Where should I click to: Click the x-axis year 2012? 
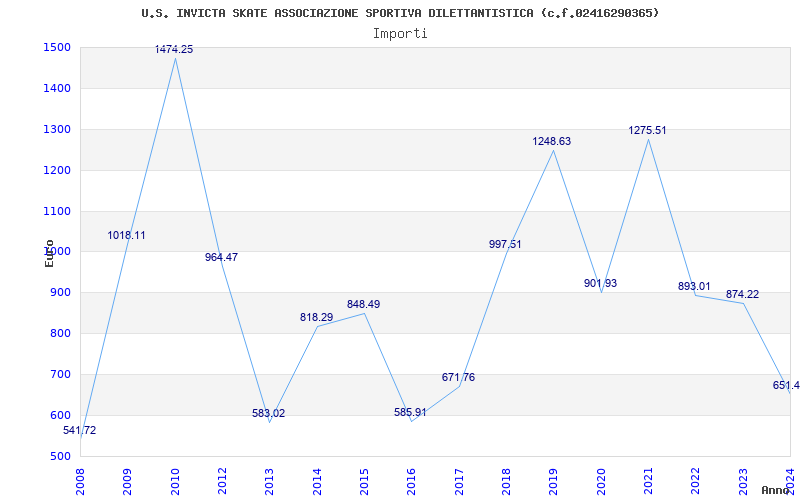(222, 481)
